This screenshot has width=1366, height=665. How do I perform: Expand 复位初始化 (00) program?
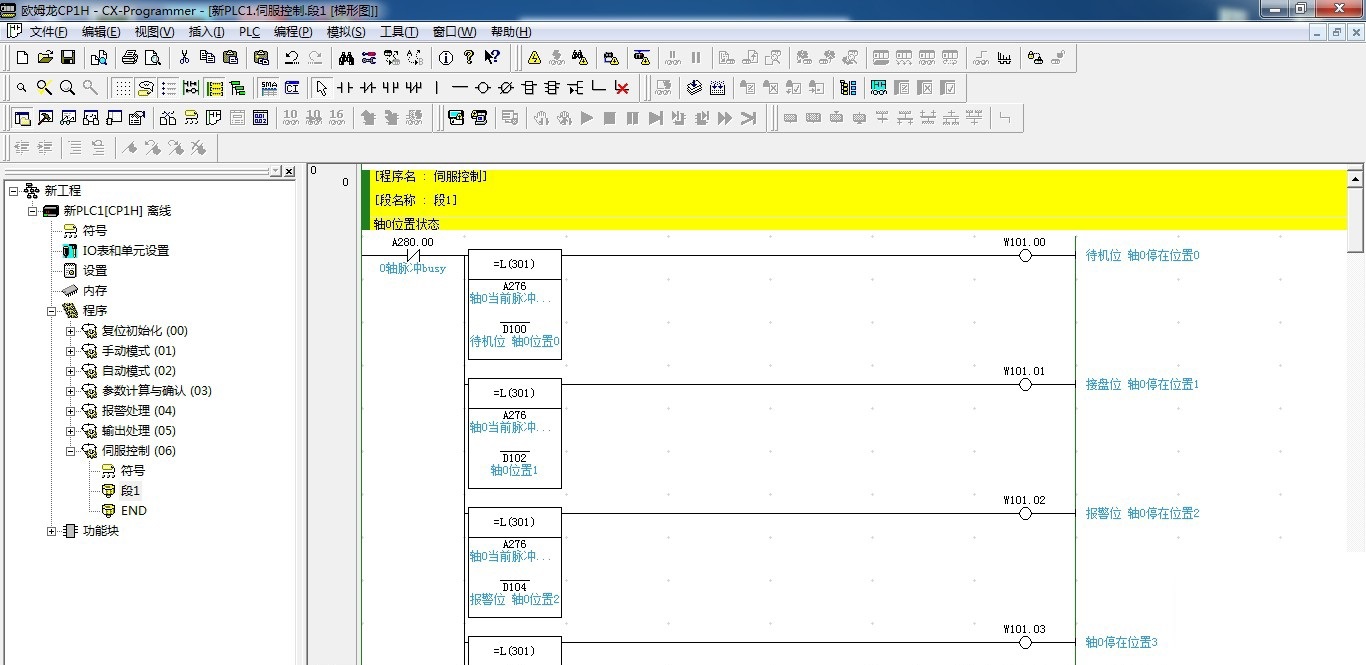(70, 331)
